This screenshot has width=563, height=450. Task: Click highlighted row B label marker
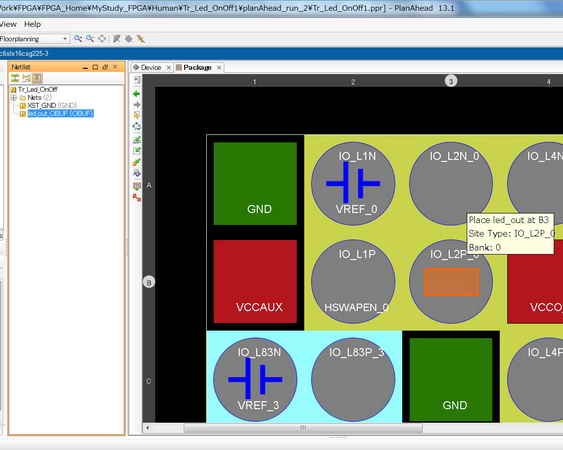(x=149, y=282)
